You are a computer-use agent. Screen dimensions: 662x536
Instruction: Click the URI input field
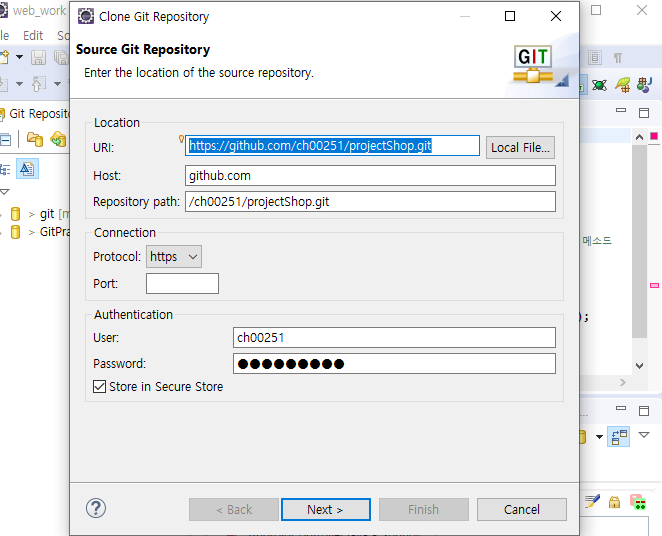332,146
